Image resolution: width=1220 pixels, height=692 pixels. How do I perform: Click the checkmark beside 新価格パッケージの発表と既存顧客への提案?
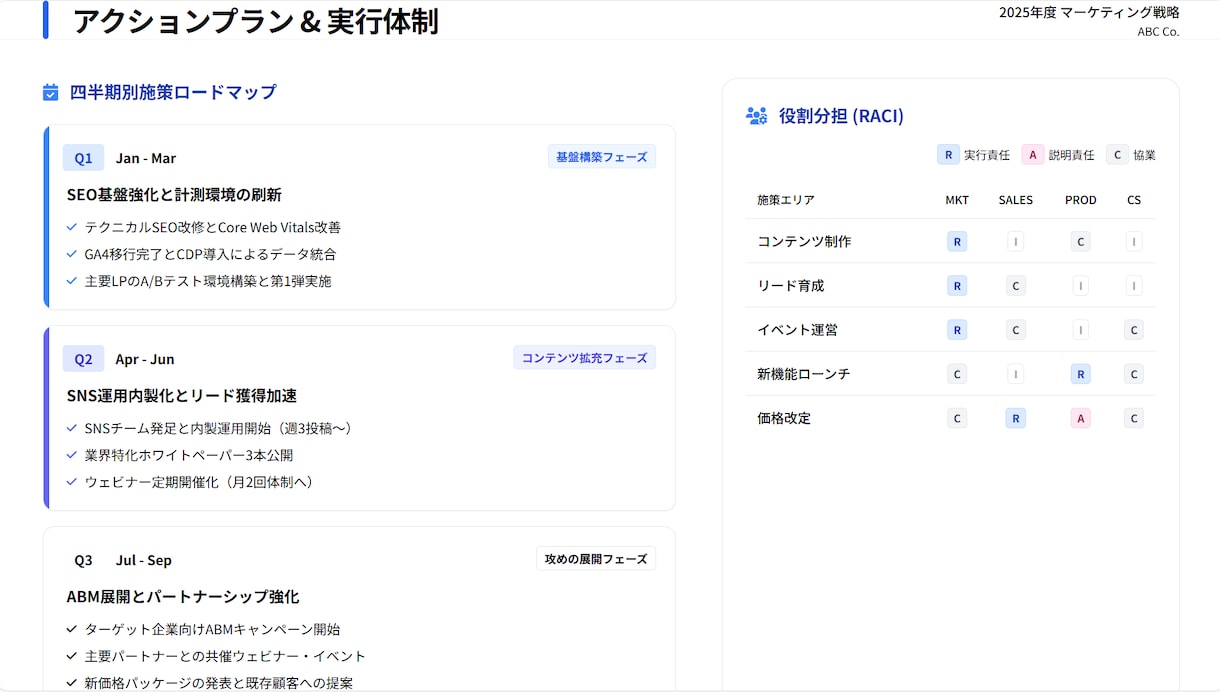72,683
